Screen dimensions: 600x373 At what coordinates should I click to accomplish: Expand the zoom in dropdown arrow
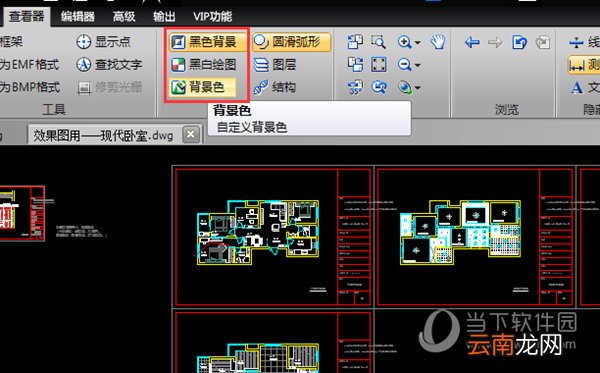417,42
